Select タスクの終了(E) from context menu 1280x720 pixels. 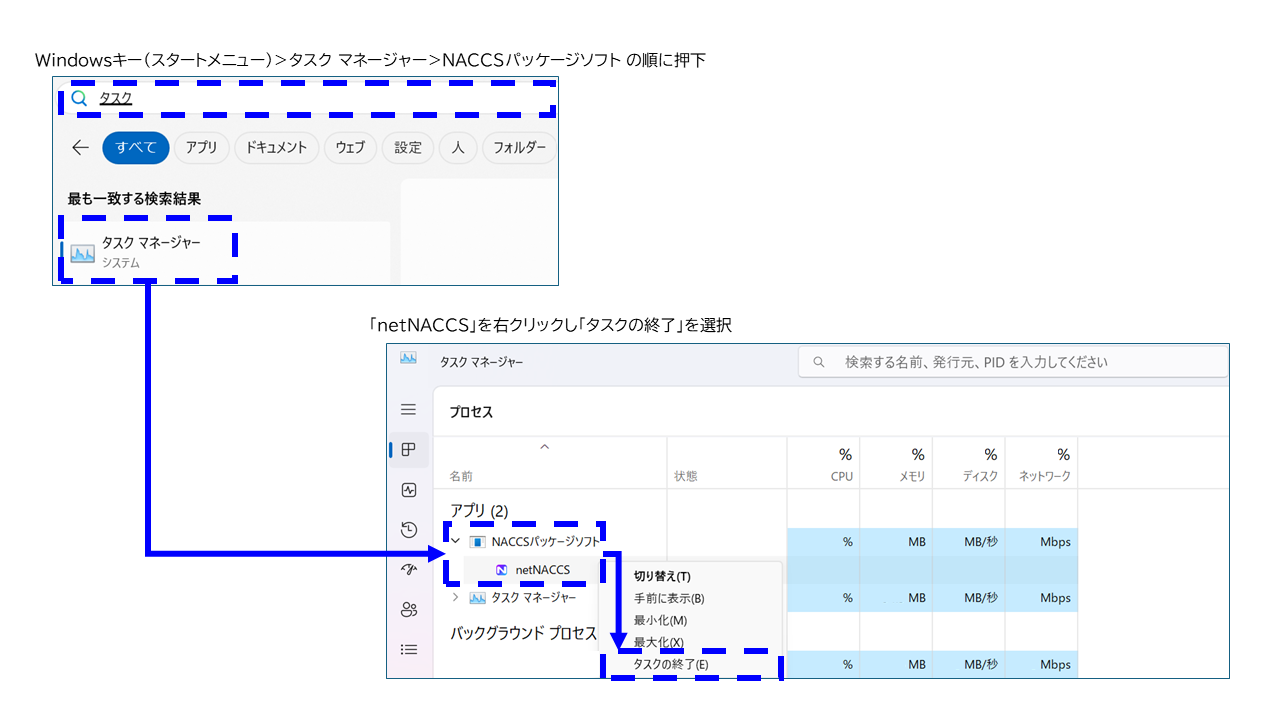coord(671,665)
